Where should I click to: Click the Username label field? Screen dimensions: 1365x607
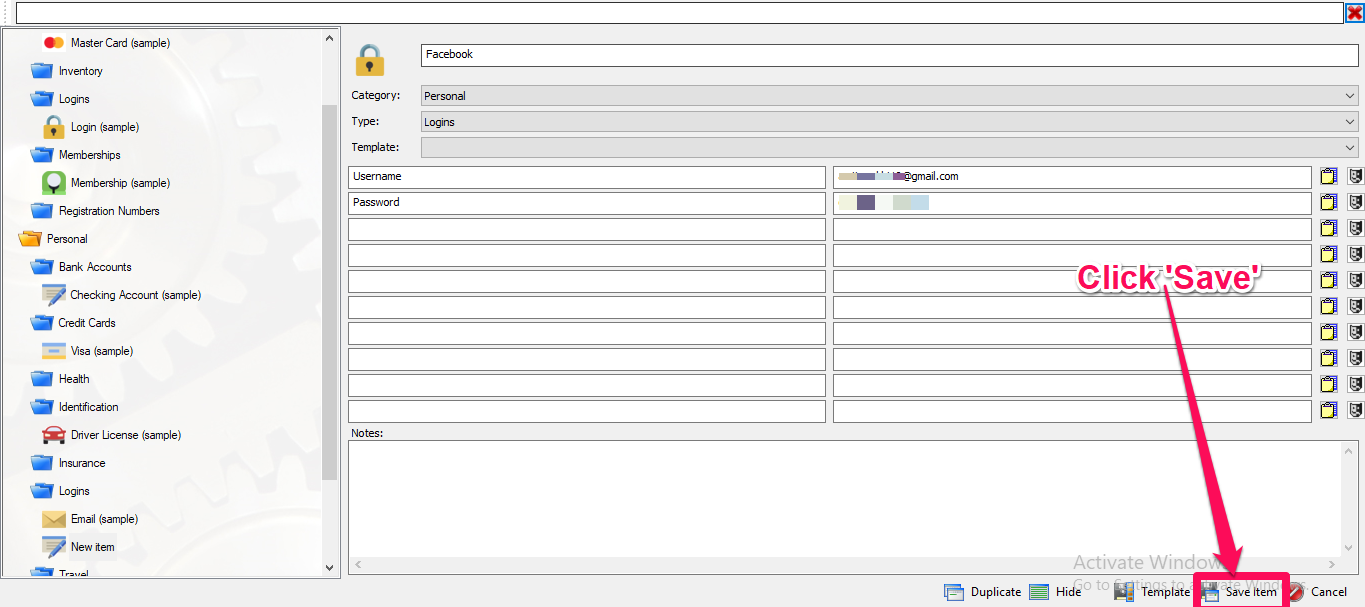tap(587, 177)
